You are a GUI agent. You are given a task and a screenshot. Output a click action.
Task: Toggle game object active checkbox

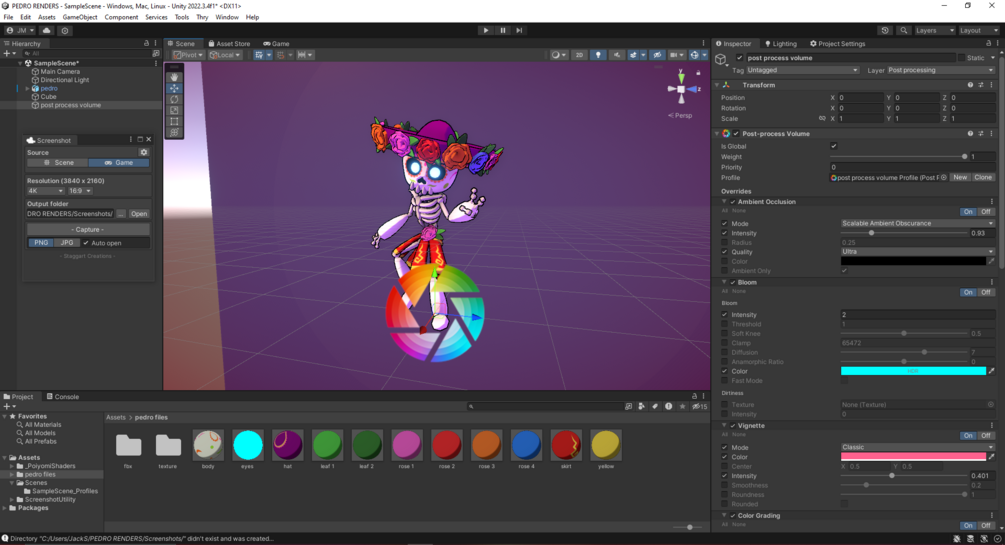tap(740, 58)
